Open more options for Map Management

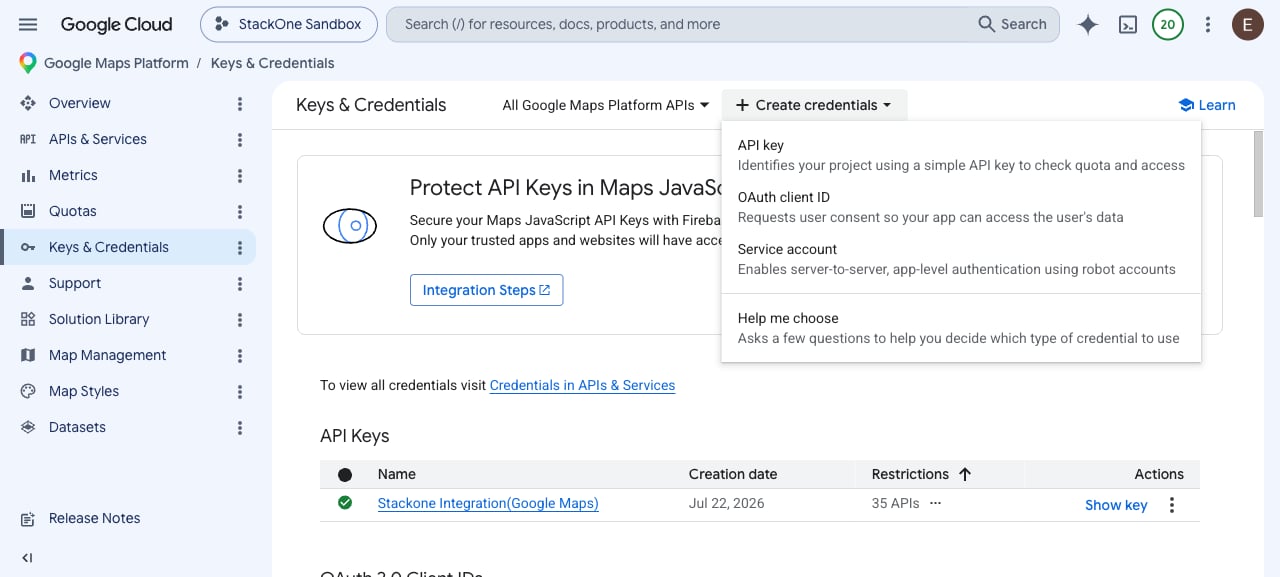(240, 355)
